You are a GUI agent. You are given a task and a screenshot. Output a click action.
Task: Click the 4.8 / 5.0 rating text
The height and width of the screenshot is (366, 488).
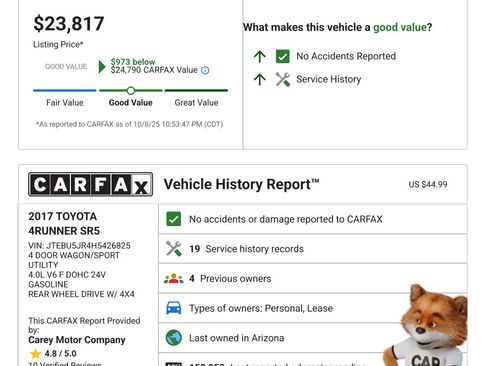(x=60, y=354)
